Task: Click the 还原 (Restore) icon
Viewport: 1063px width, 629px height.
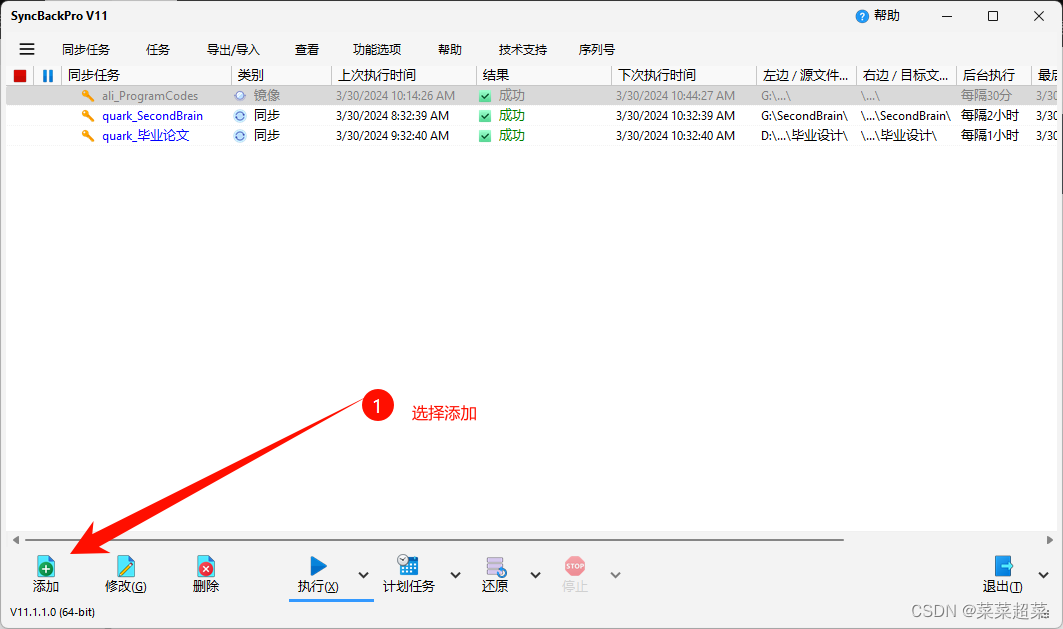Action: 496,566
